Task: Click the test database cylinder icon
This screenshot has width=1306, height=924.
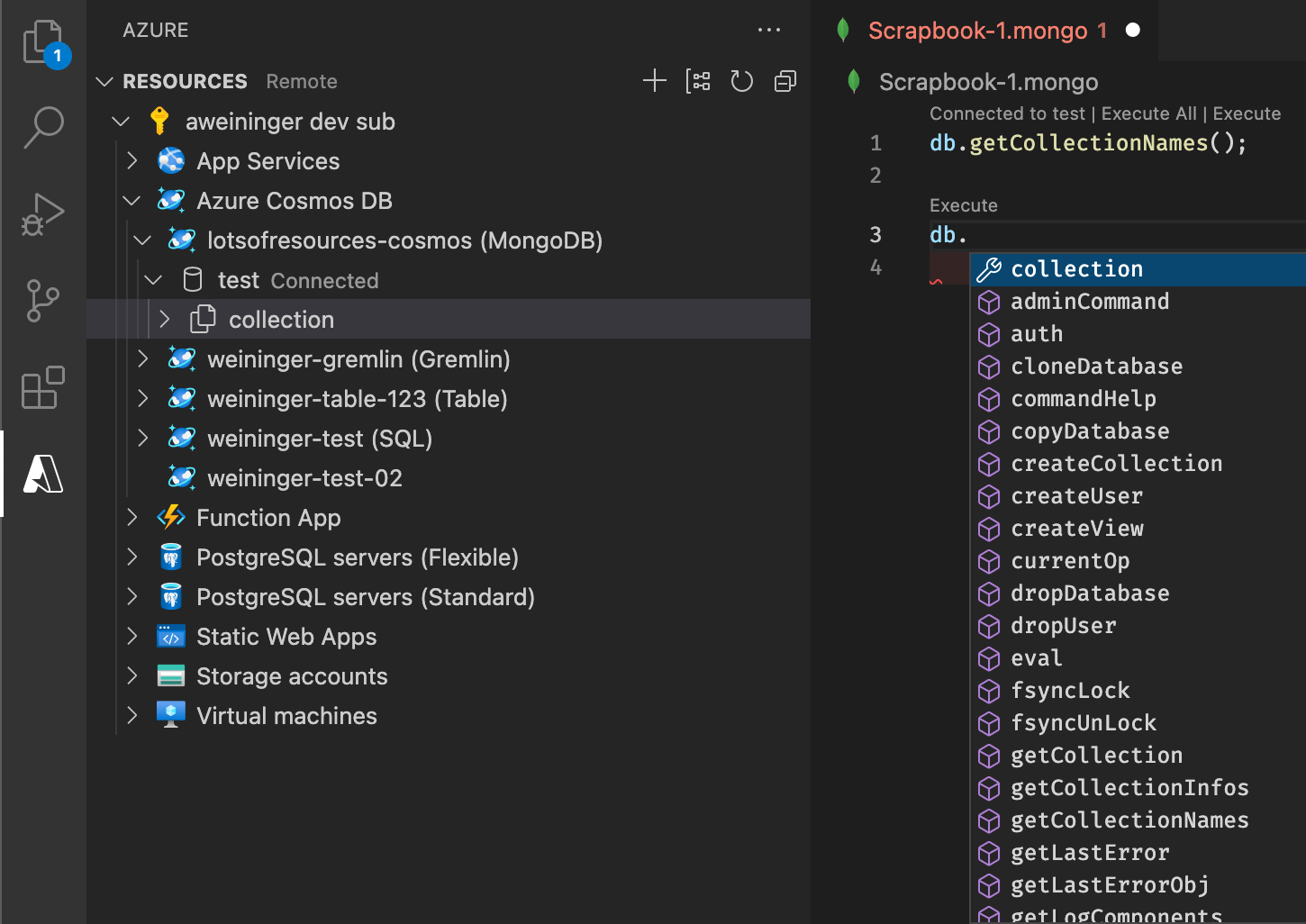Action: coord(193,279)
